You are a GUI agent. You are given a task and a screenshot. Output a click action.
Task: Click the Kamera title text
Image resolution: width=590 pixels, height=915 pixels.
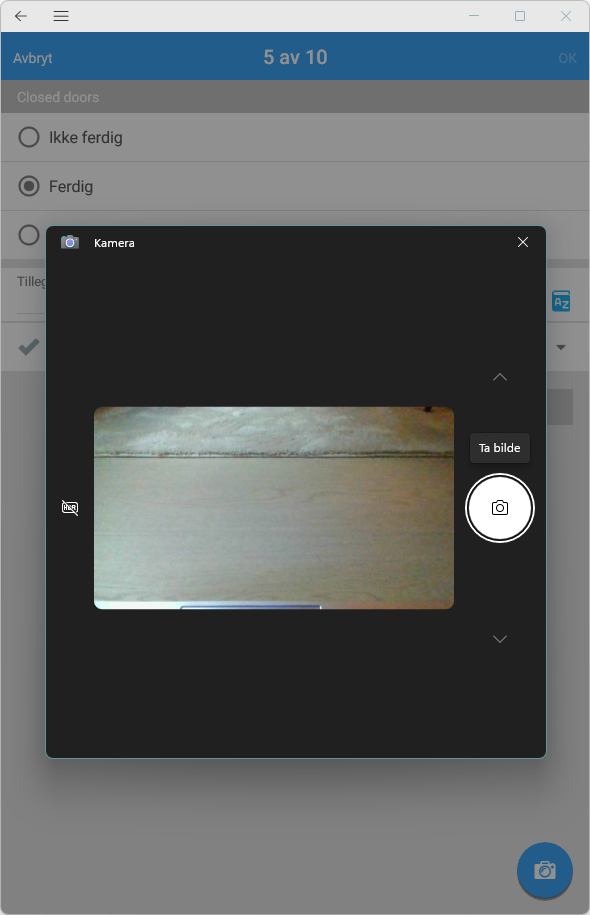[x=114, y=243]
